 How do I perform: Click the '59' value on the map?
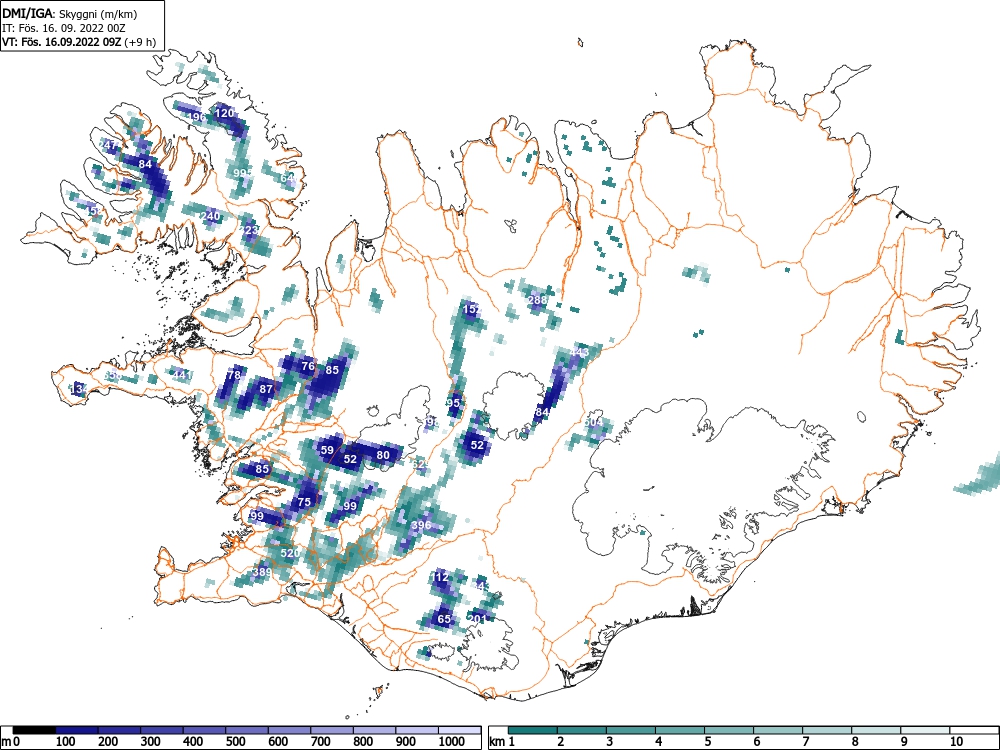pyautogui.click(x=327, y=450)
